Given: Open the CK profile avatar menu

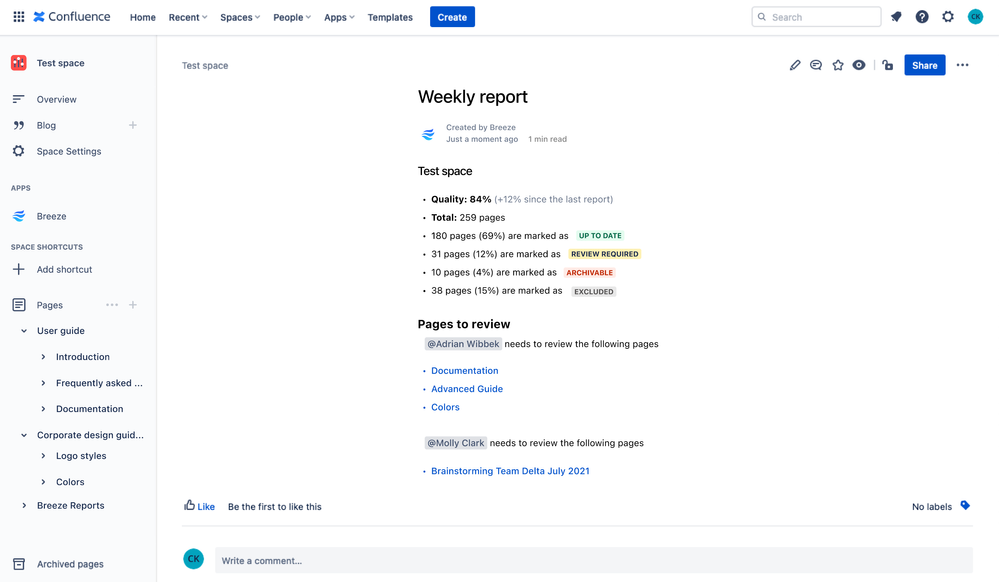Looking at the screenshot, I should pyautogui.click(x=975, y=17).
